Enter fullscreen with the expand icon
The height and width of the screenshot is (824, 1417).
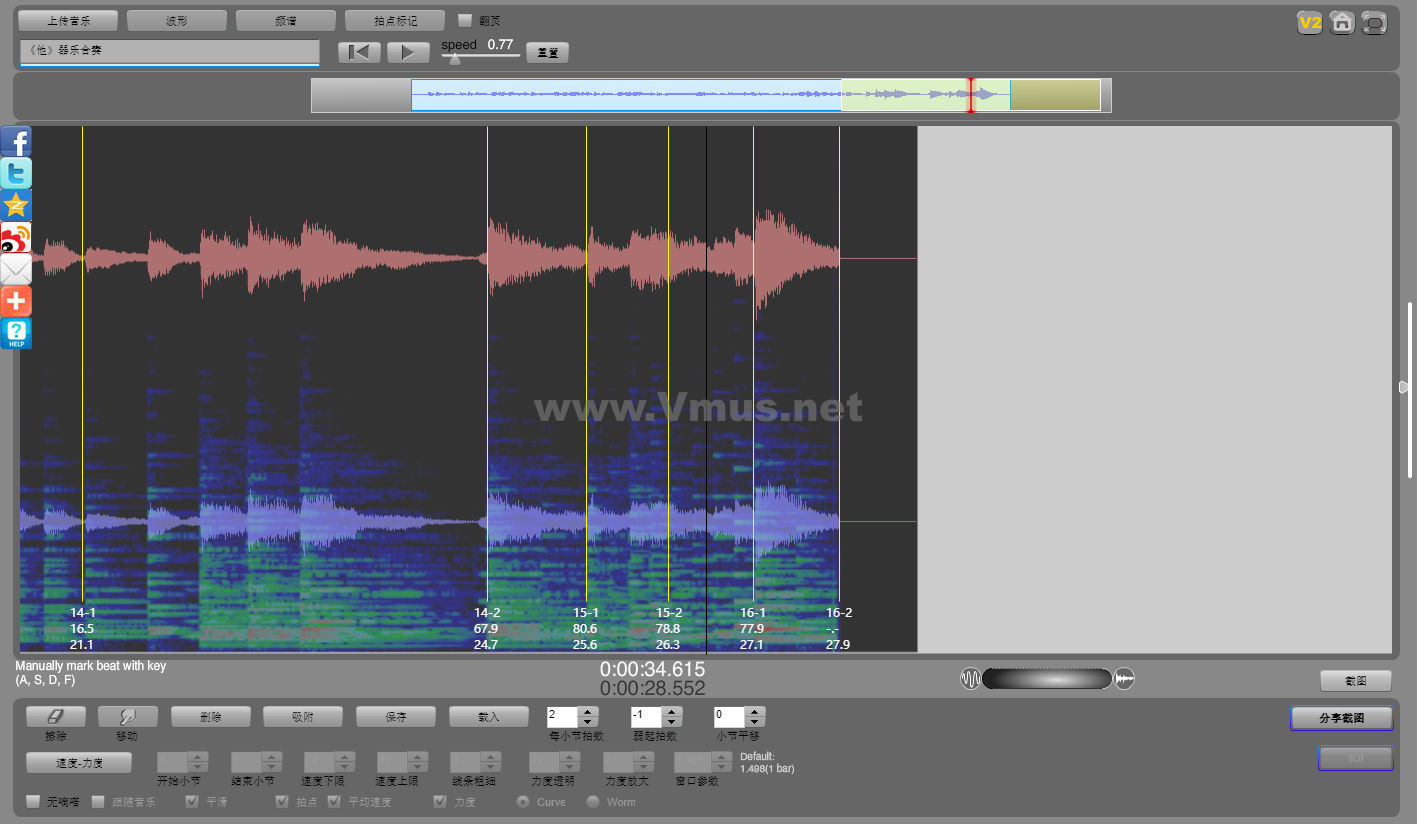(x=1375, y=23)
